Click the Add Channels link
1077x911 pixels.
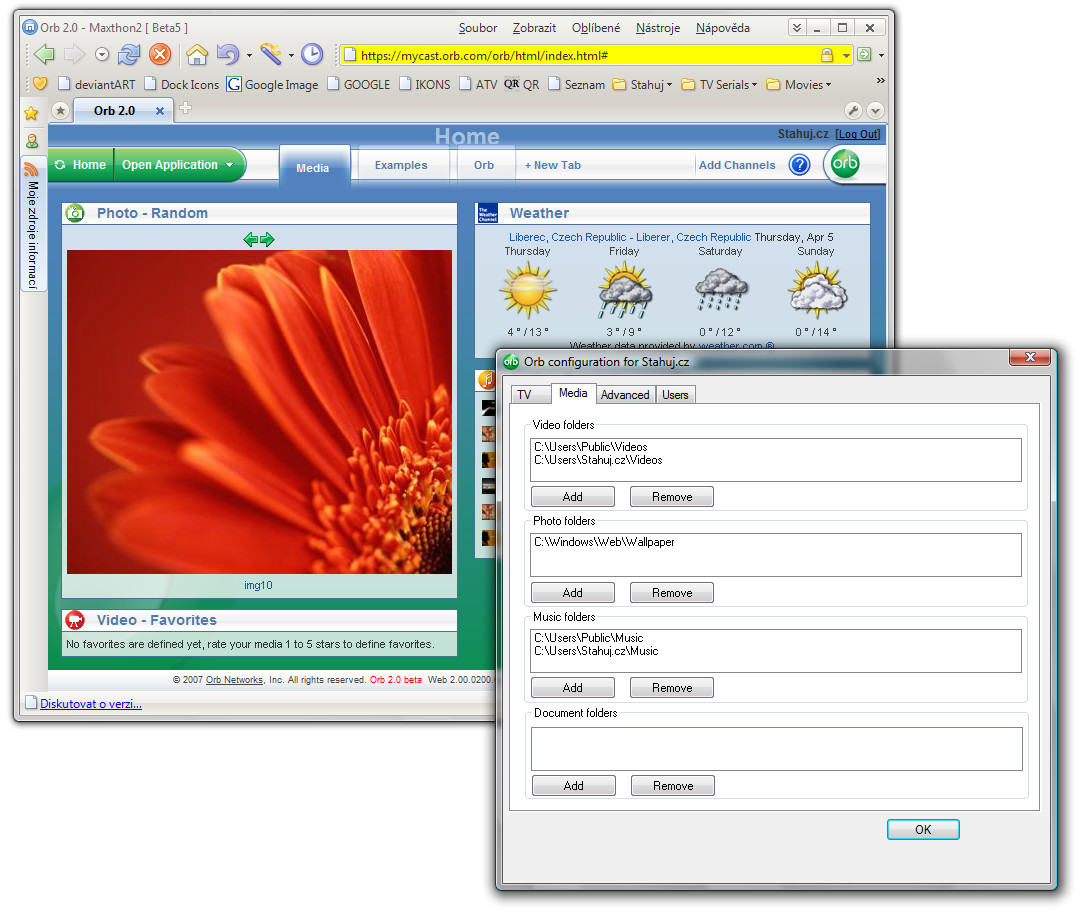point(737,165)
